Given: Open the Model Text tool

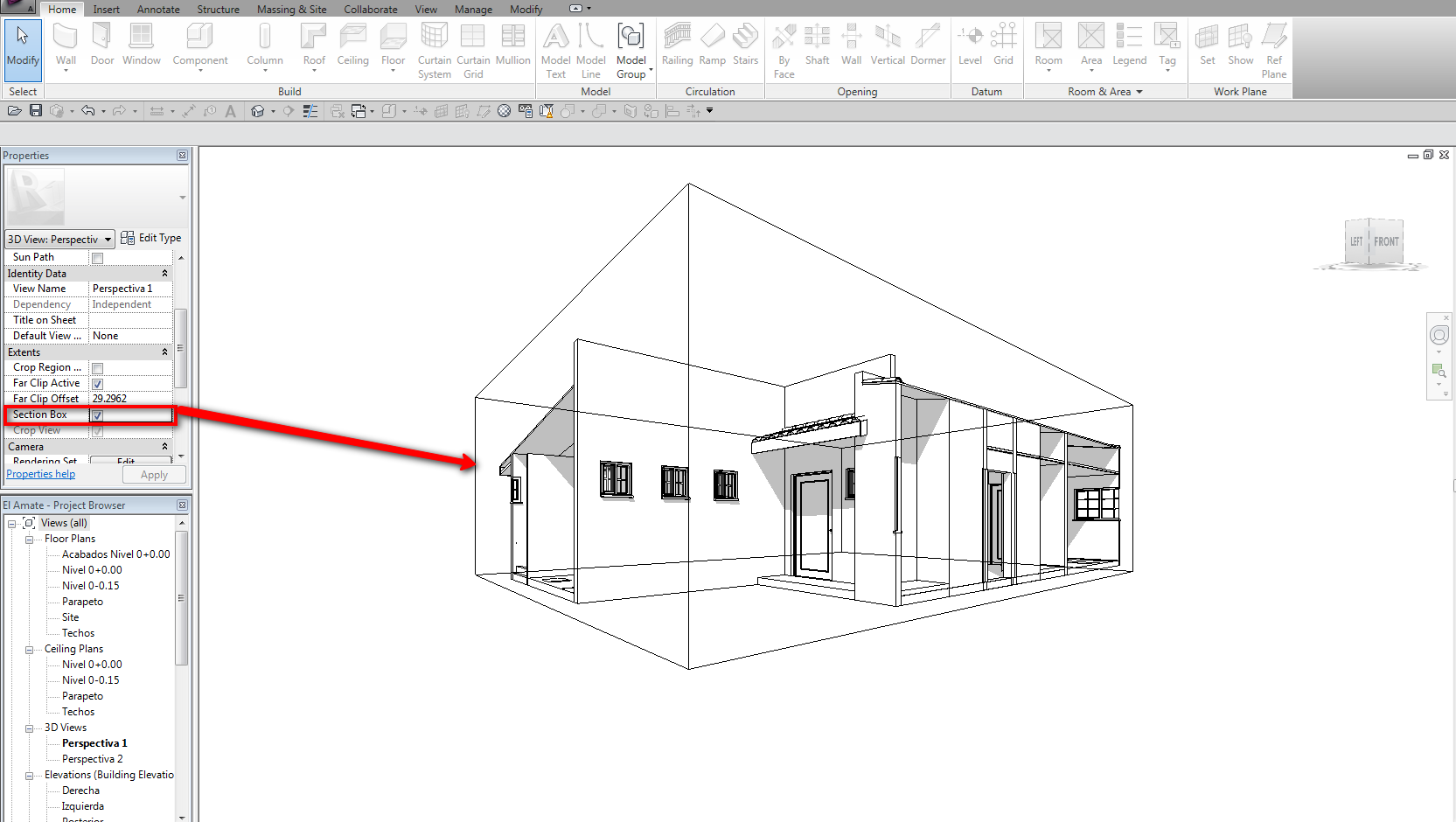Looking at the screenshot, I should pyautogui.click(x=556, y=51).
